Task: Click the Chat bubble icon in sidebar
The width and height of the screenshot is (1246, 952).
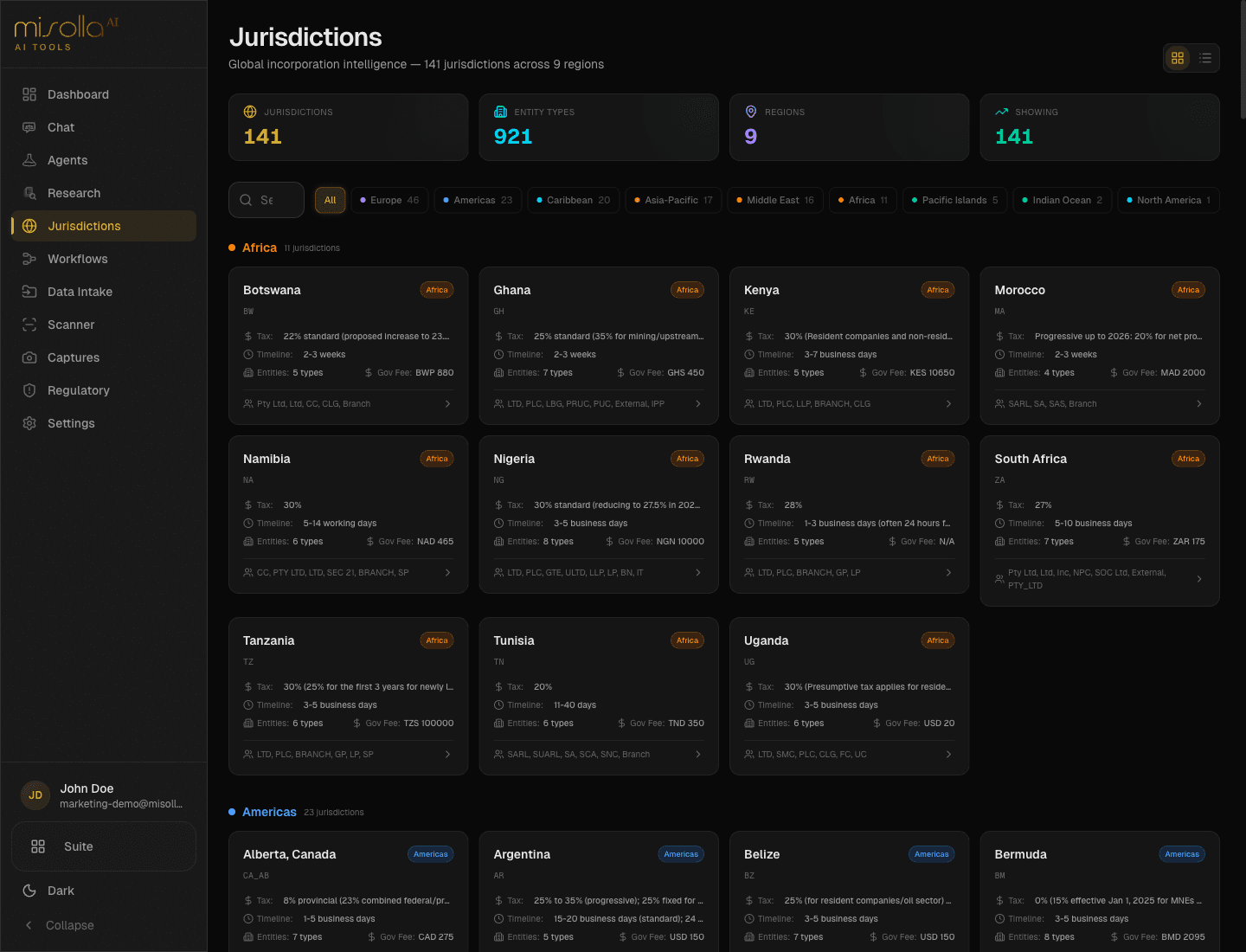Action: click(x=29, y=127)
